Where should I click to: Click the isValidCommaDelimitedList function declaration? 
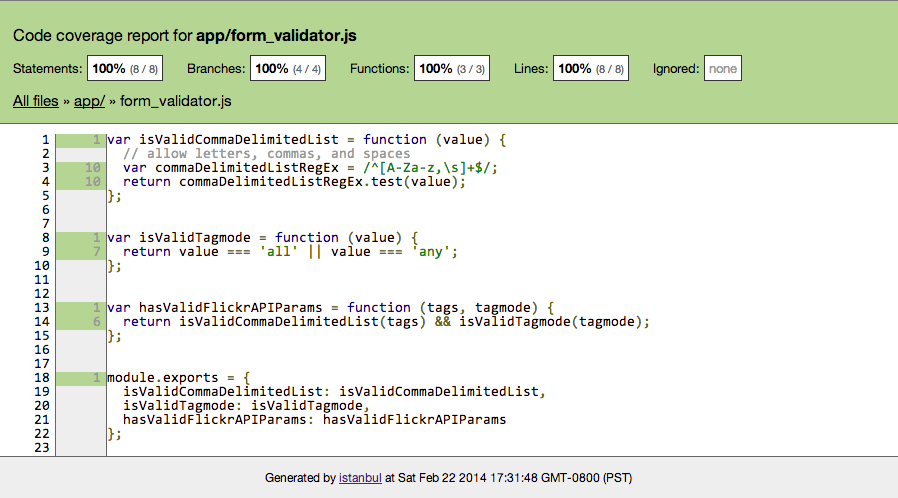(306, 140)
